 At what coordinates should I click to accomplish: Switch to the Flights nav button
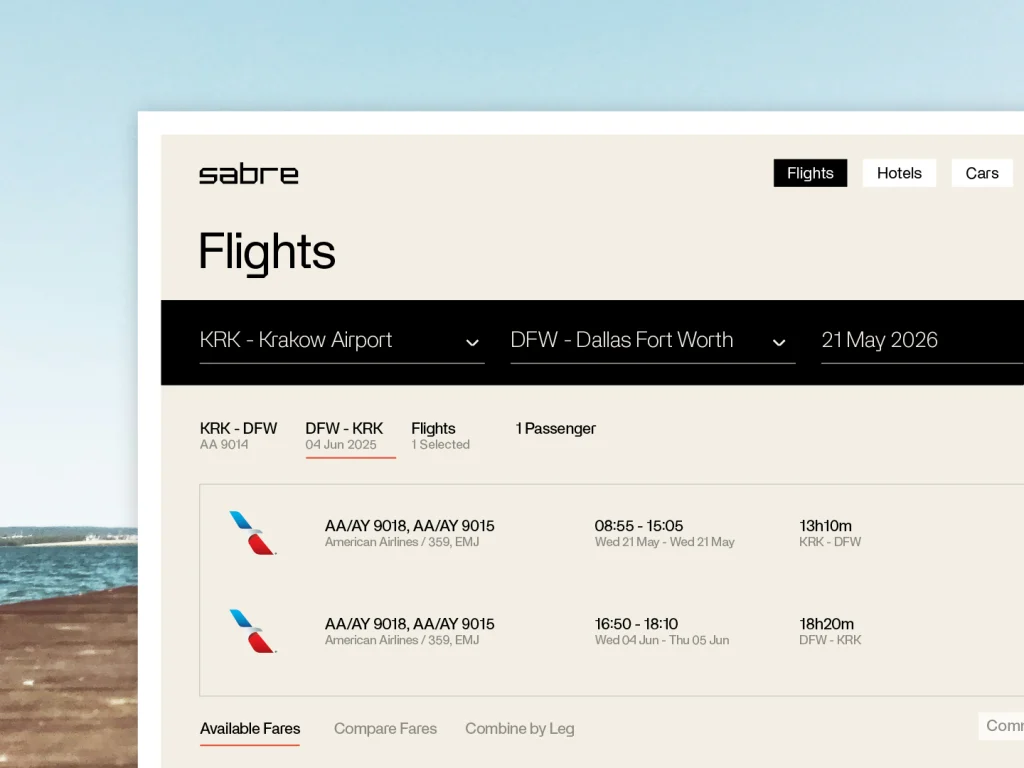pos(810,173)
